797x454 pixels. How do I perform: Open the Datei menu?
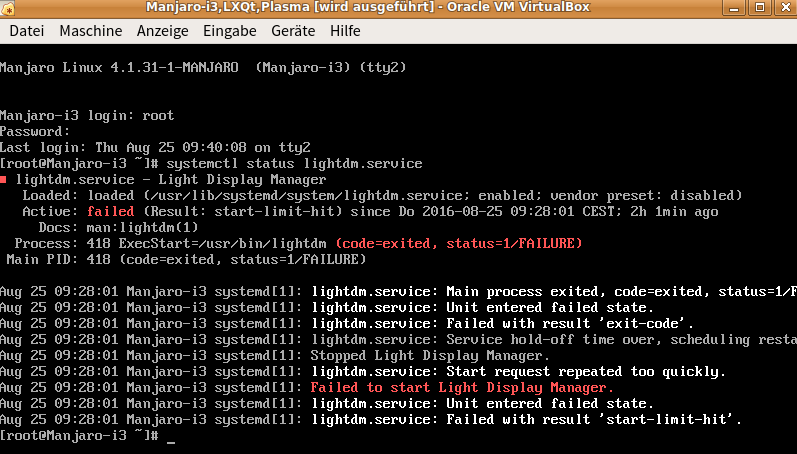27,31
